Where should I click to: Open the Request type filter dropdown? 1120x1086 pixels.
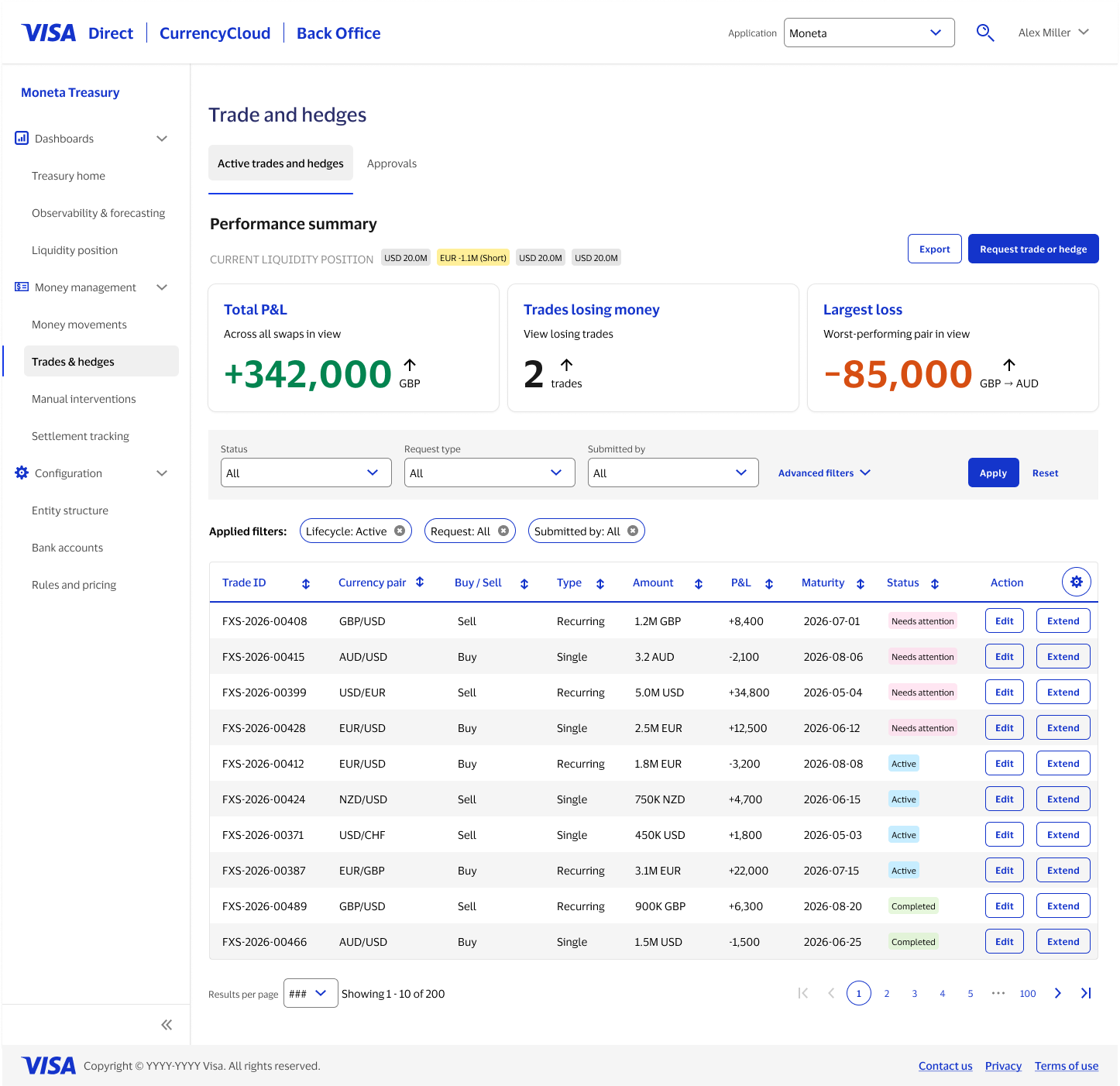point(490,473)
